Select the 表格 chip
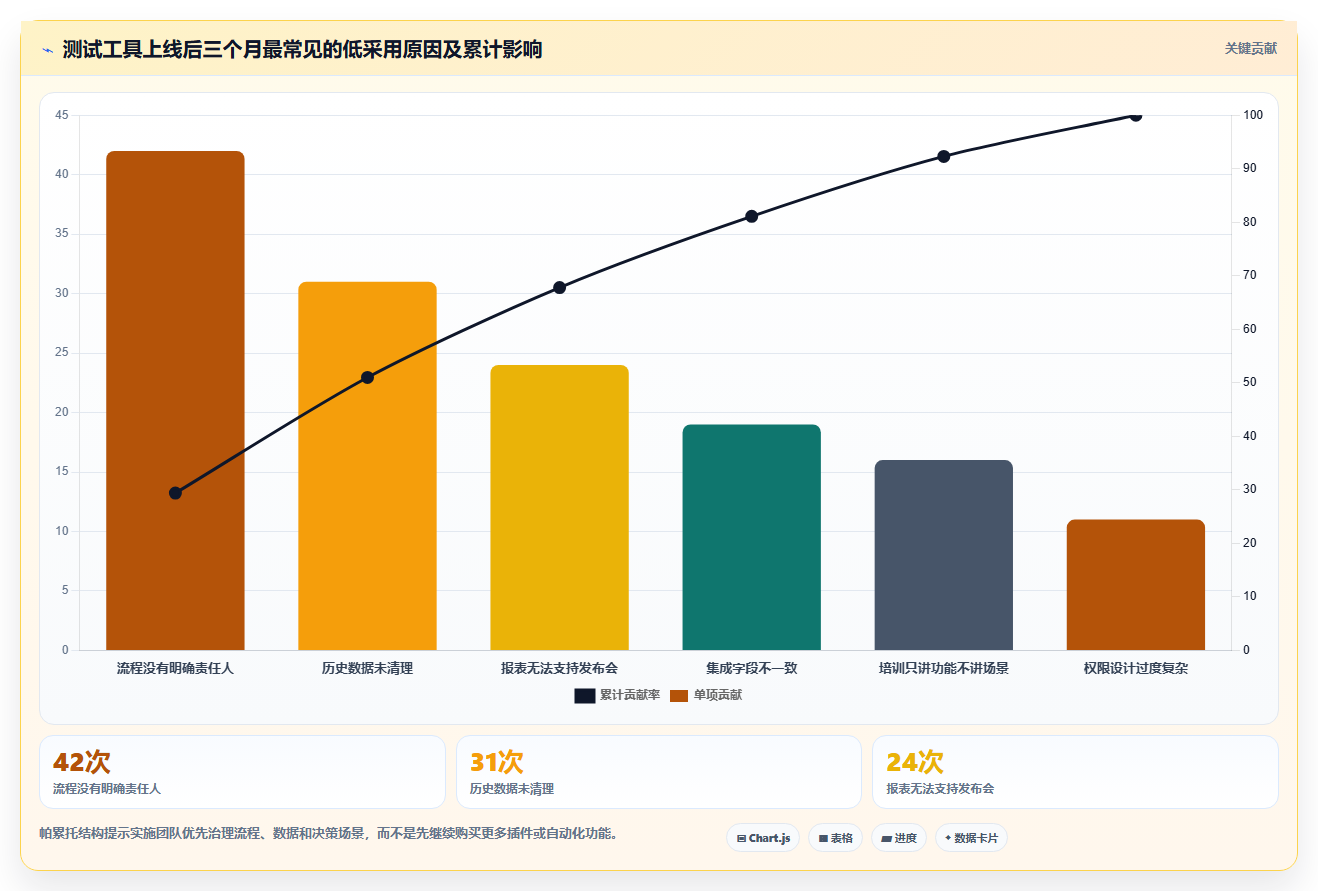This screenshot has width=1318, height=891. 835,838
